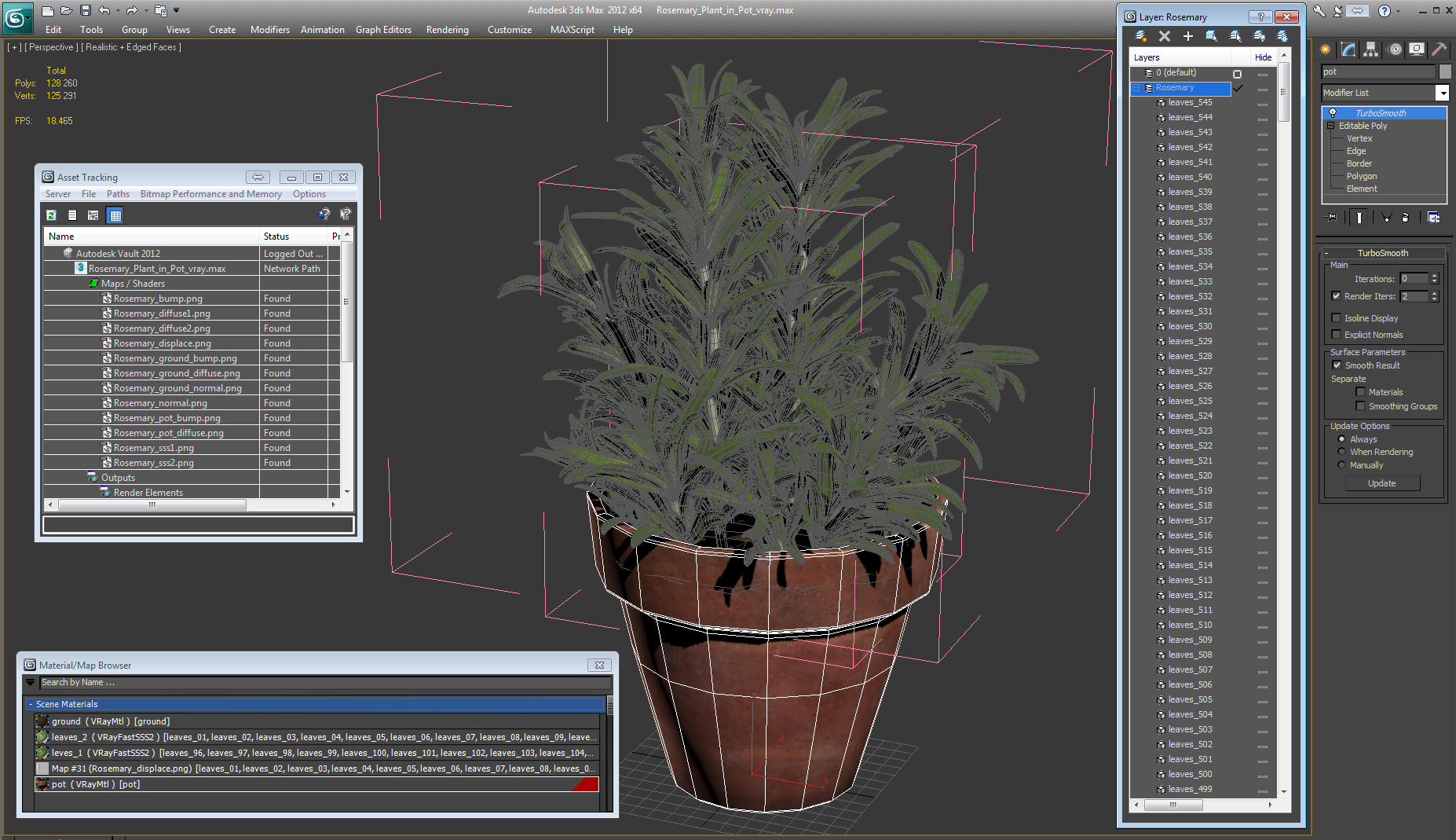Toggle Smooth Result checkbox
This screenshot has height=840, width=1456.
1337,365
